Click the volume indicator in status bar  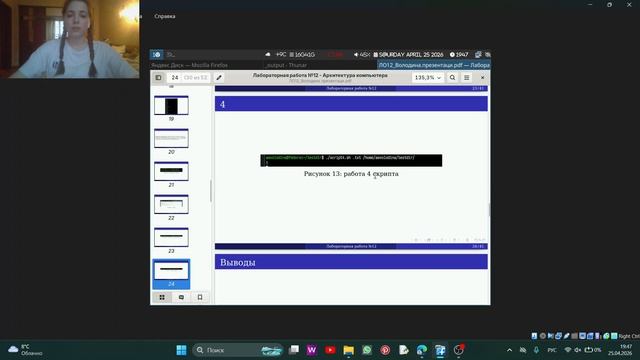click(362, 54)
